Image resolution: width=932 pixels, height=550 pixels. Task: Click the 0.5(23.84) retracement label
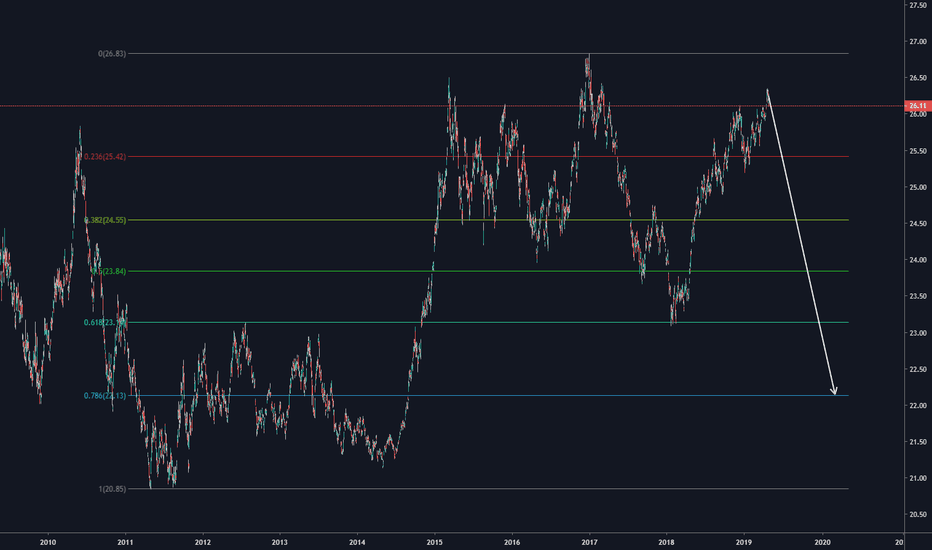(x=109, y=271)
